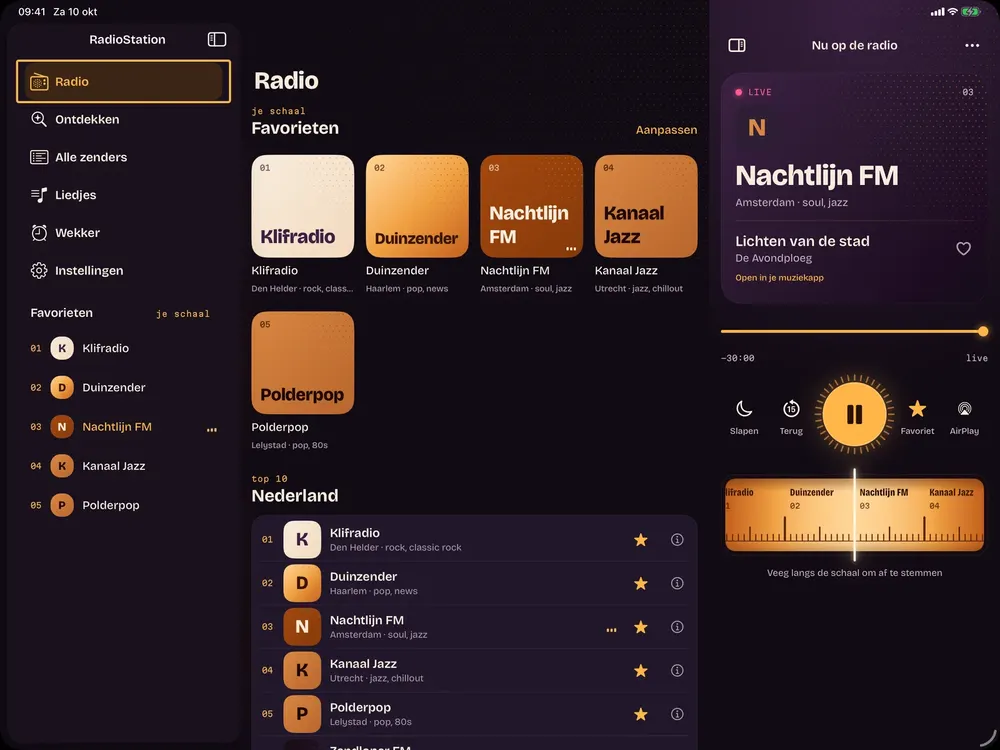Open the Polderpop favorite card
Image resolution: width=1000 pixels, height=750 pixels.
(x=302, y=363)
